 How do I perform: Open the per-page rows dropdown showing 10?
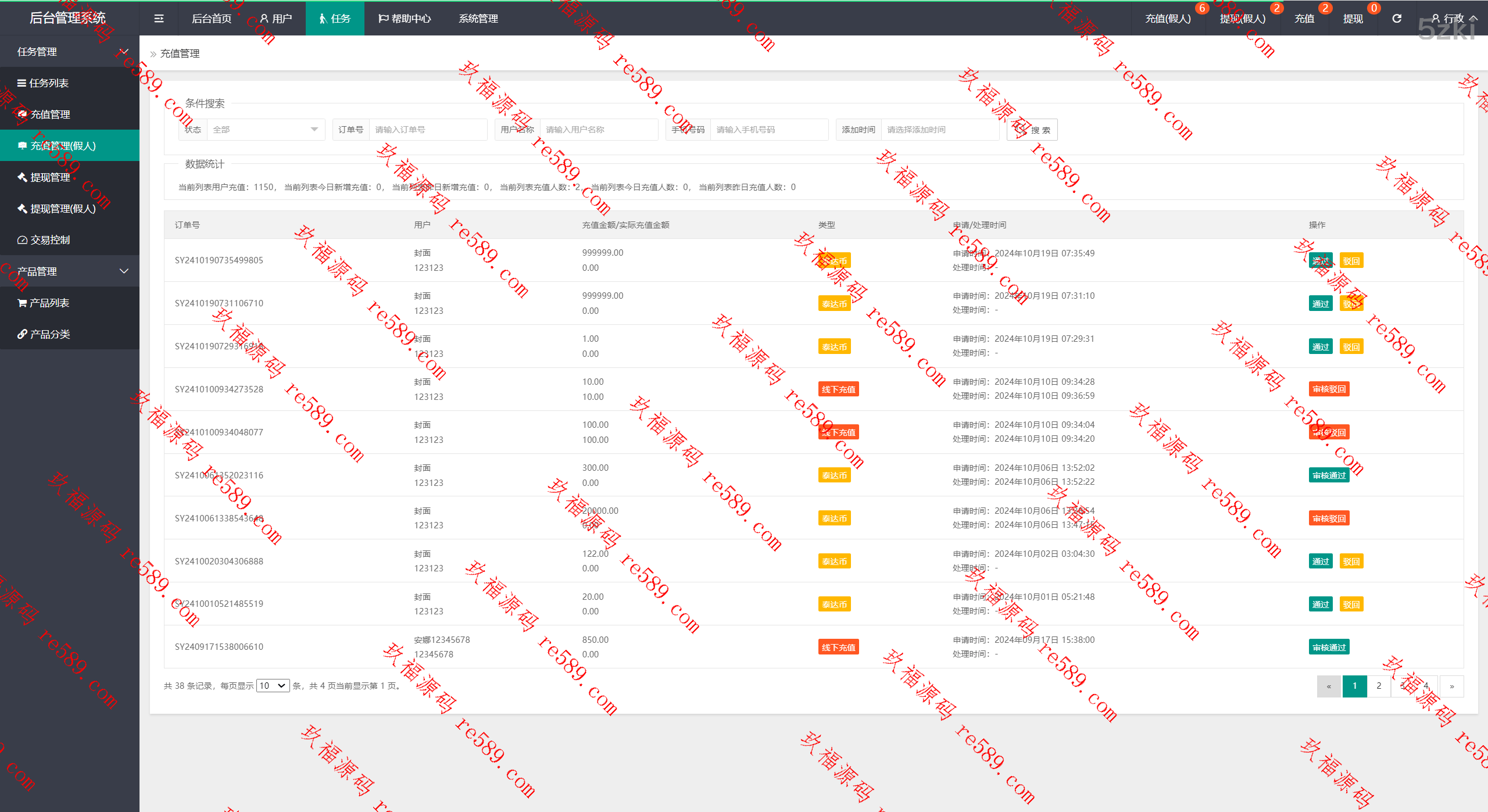pyautogui.click(x=273, y=686)
